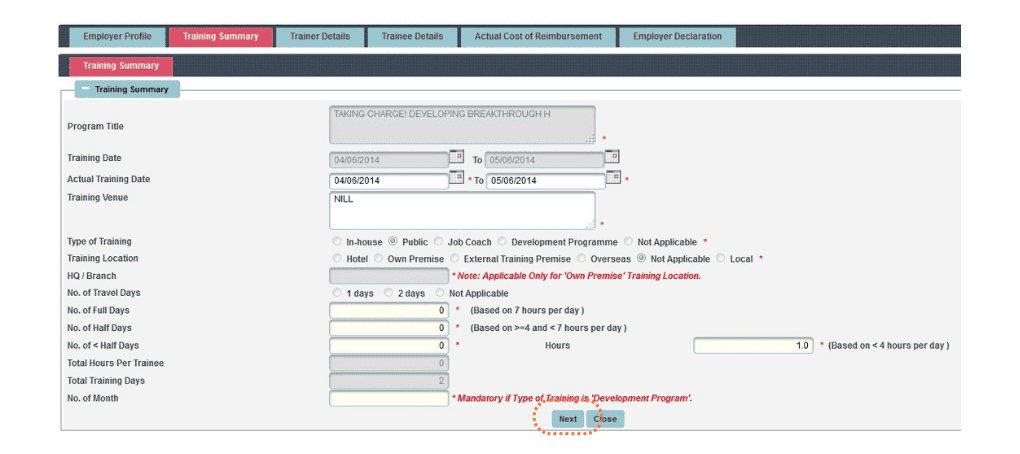This screenshot has width=1020, height=454.
Task: Click the HQ / Branch field
Action: click(x=389, y=276)
